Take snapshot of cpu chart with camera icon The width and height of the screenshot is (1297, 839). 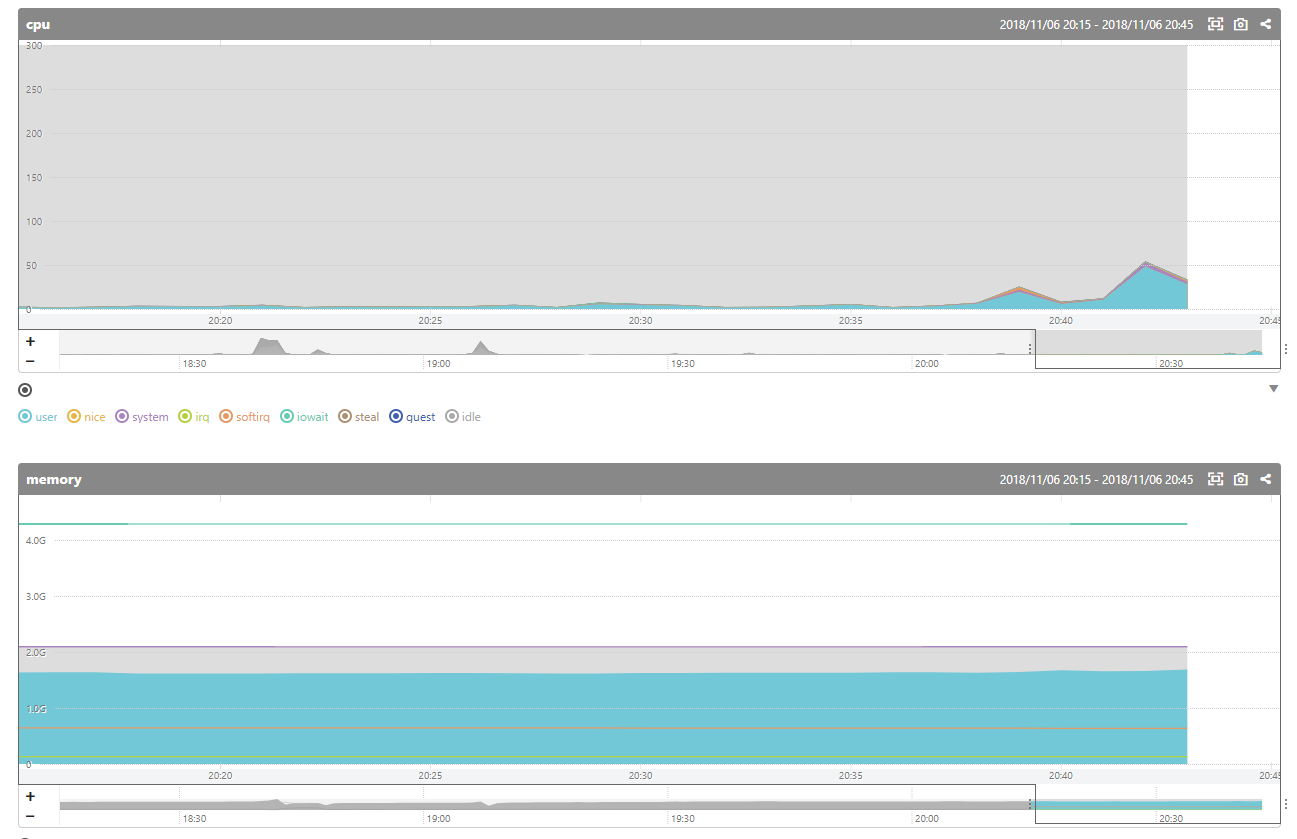pyautogui.click(x=1241, y=24)
